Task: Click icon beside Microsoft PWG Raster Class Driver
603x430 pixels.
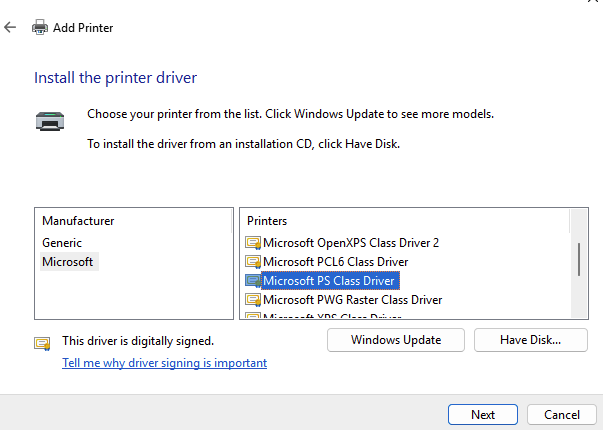Action: (252, 299)
